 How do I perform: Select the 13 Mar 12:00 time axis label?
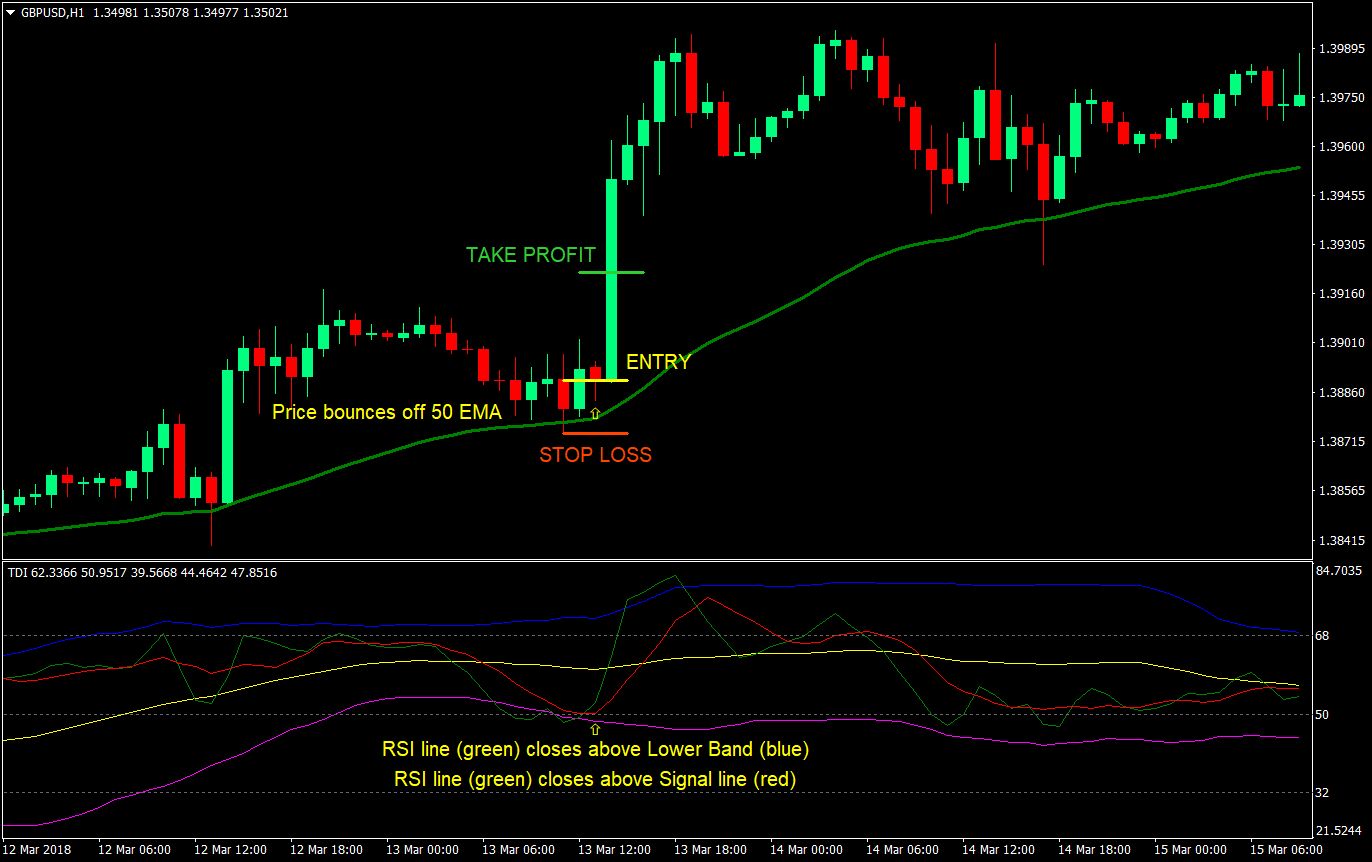pos(614,848)
